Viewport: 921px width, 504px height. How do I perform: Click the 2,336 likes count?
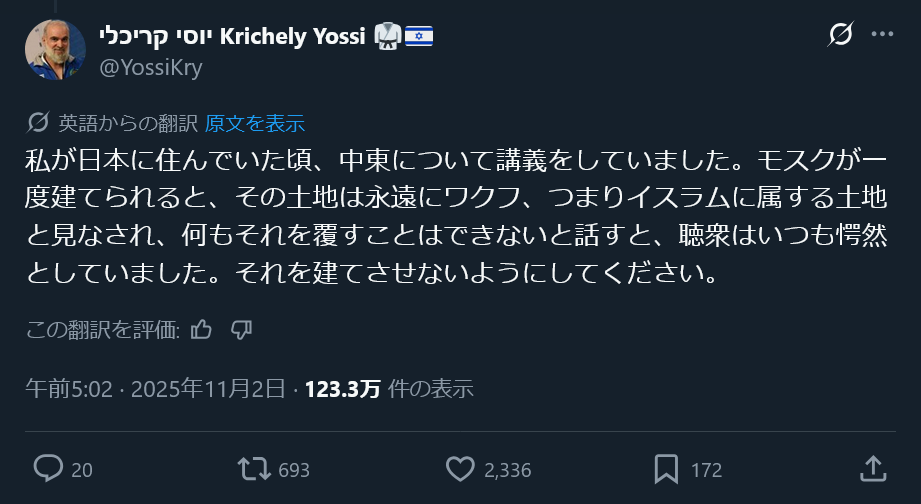click(x=507, y=469)
